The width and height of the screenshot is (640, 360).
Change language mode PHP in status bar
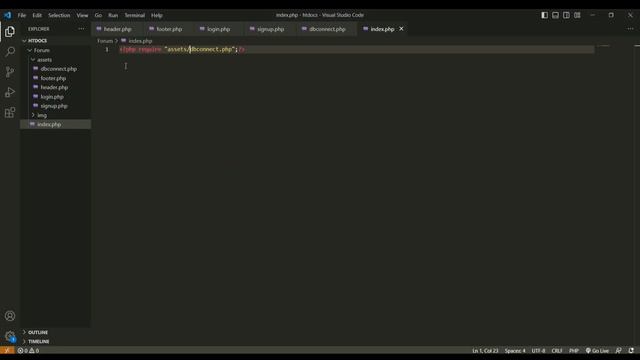point(574,350)
